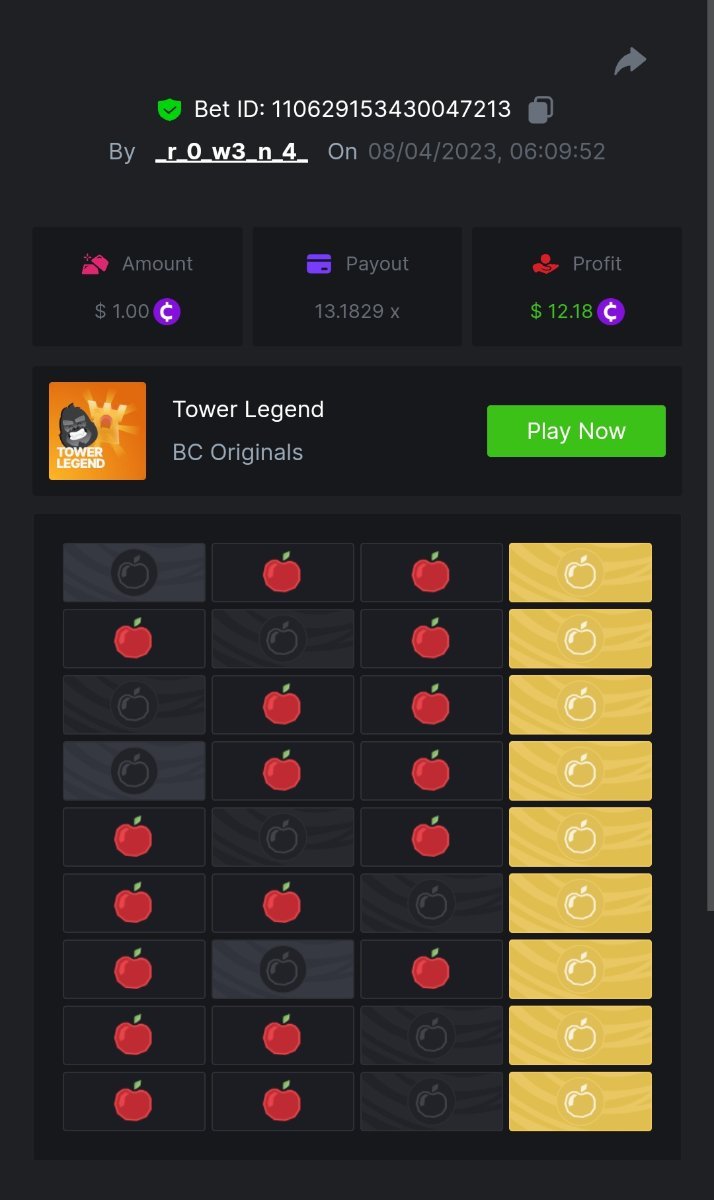714x1200 pixels.
Task: Click the share arrow icon
Action: [630, 62]
